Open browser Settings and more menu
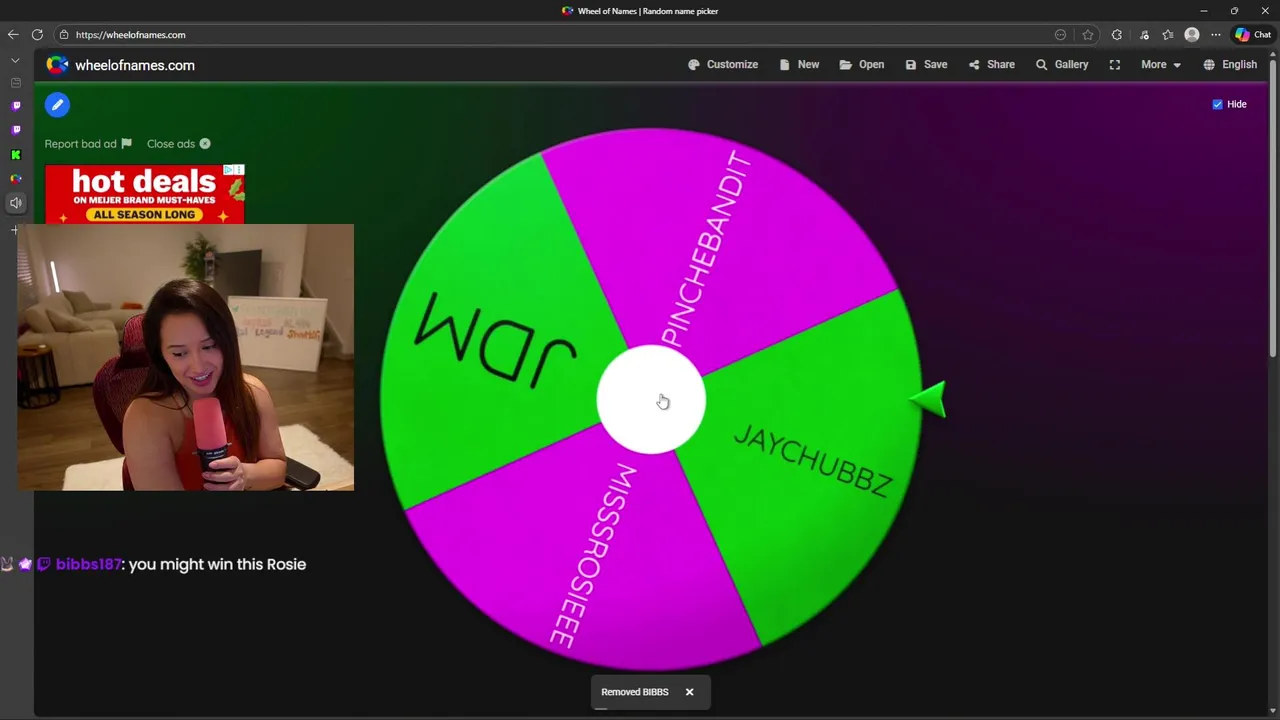Viewport: 1280px width, 720px height. click(1216, 35)
